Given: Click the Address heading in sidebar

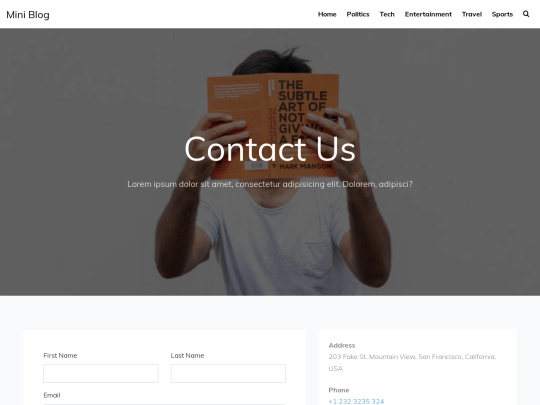Looking at the screenshot, I should coord(342,345).
